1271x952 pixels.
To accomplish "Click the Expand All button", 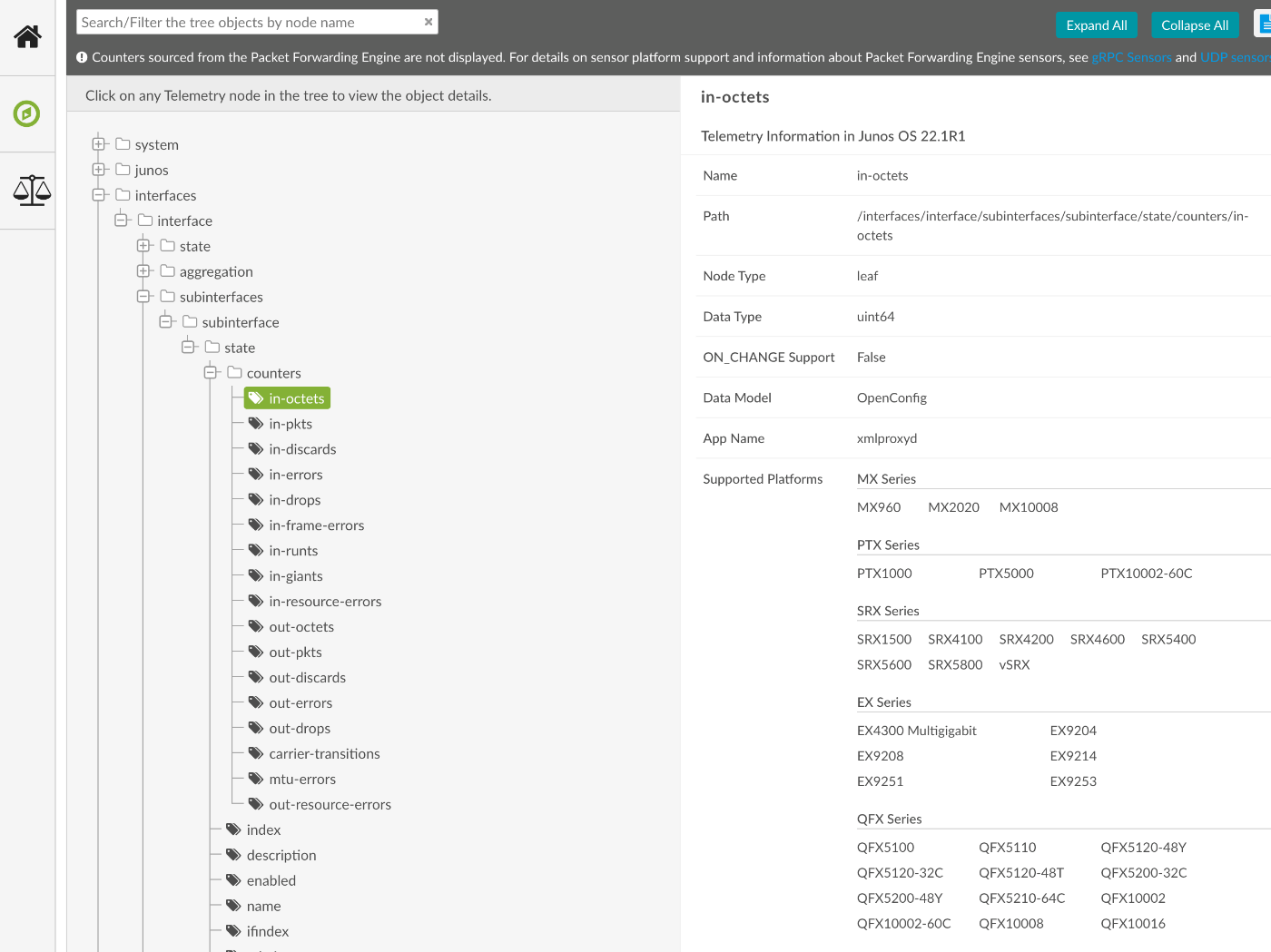I will pos(1097,25).
